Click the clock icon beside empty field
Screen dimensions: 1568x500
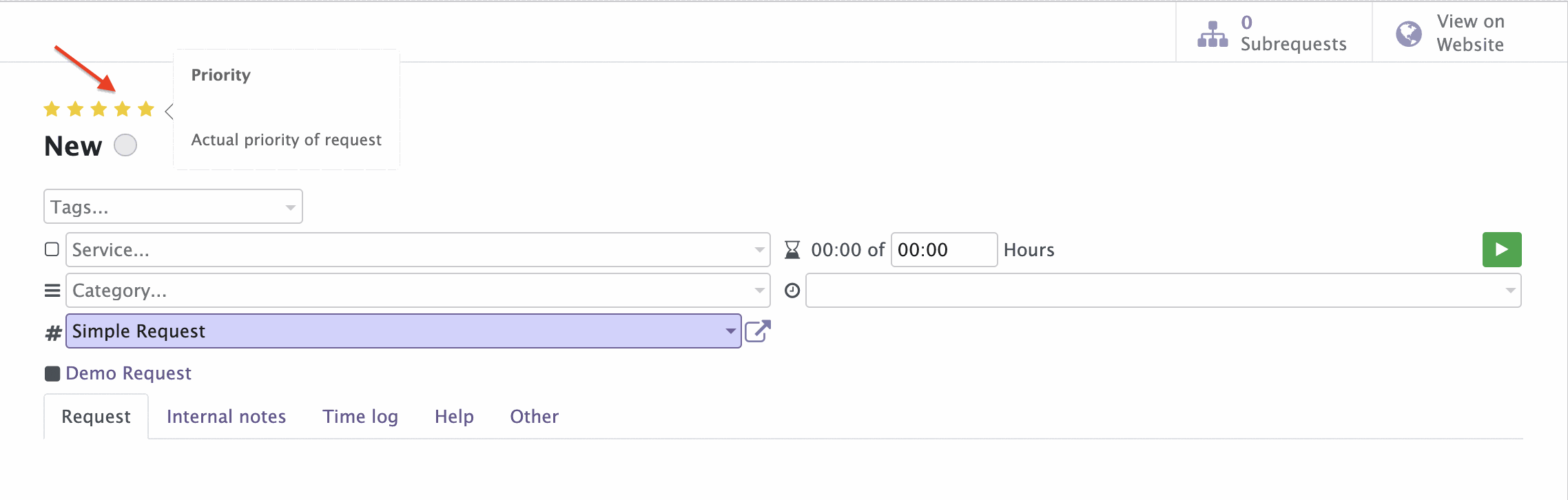coord(792,291)
